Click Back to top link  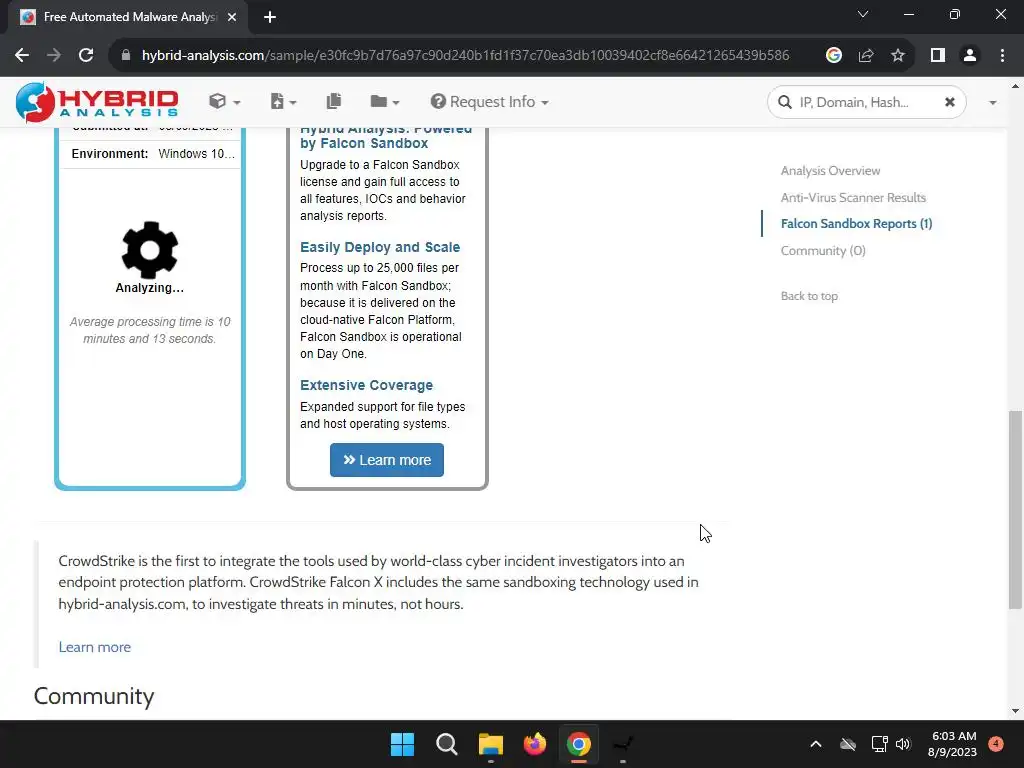(x=809, y=296)
